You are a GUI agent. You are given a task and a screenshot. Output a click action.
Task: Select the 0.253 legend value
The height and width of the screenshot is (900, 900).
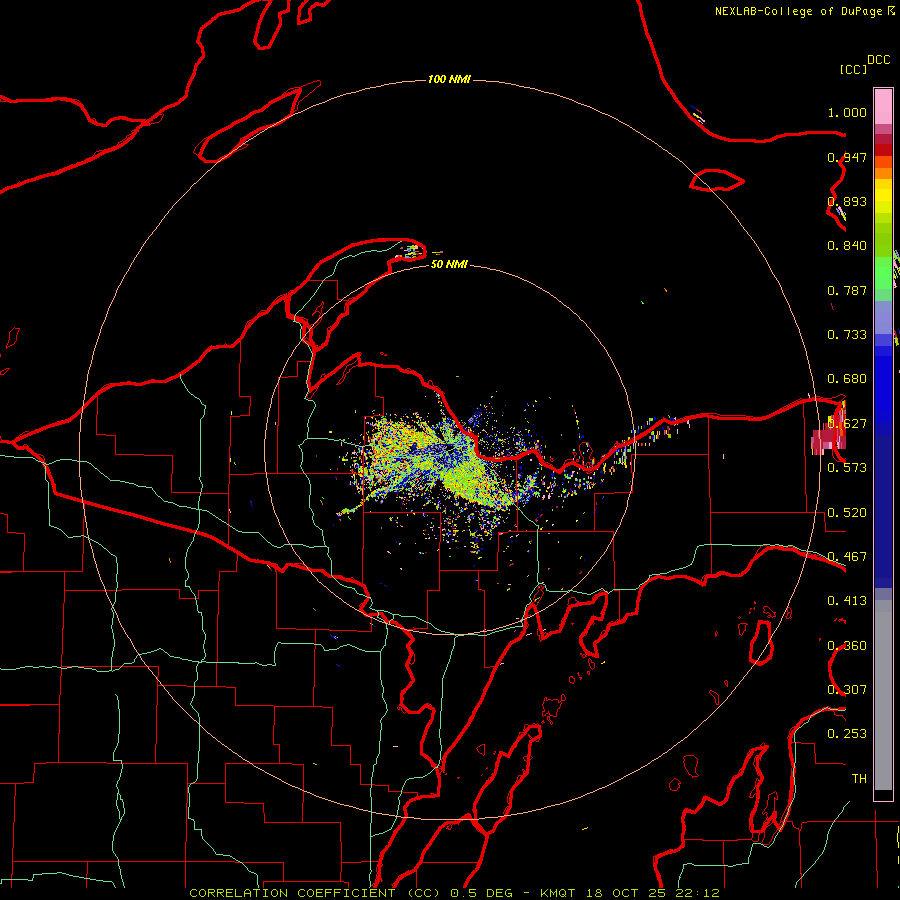(847, 734)
